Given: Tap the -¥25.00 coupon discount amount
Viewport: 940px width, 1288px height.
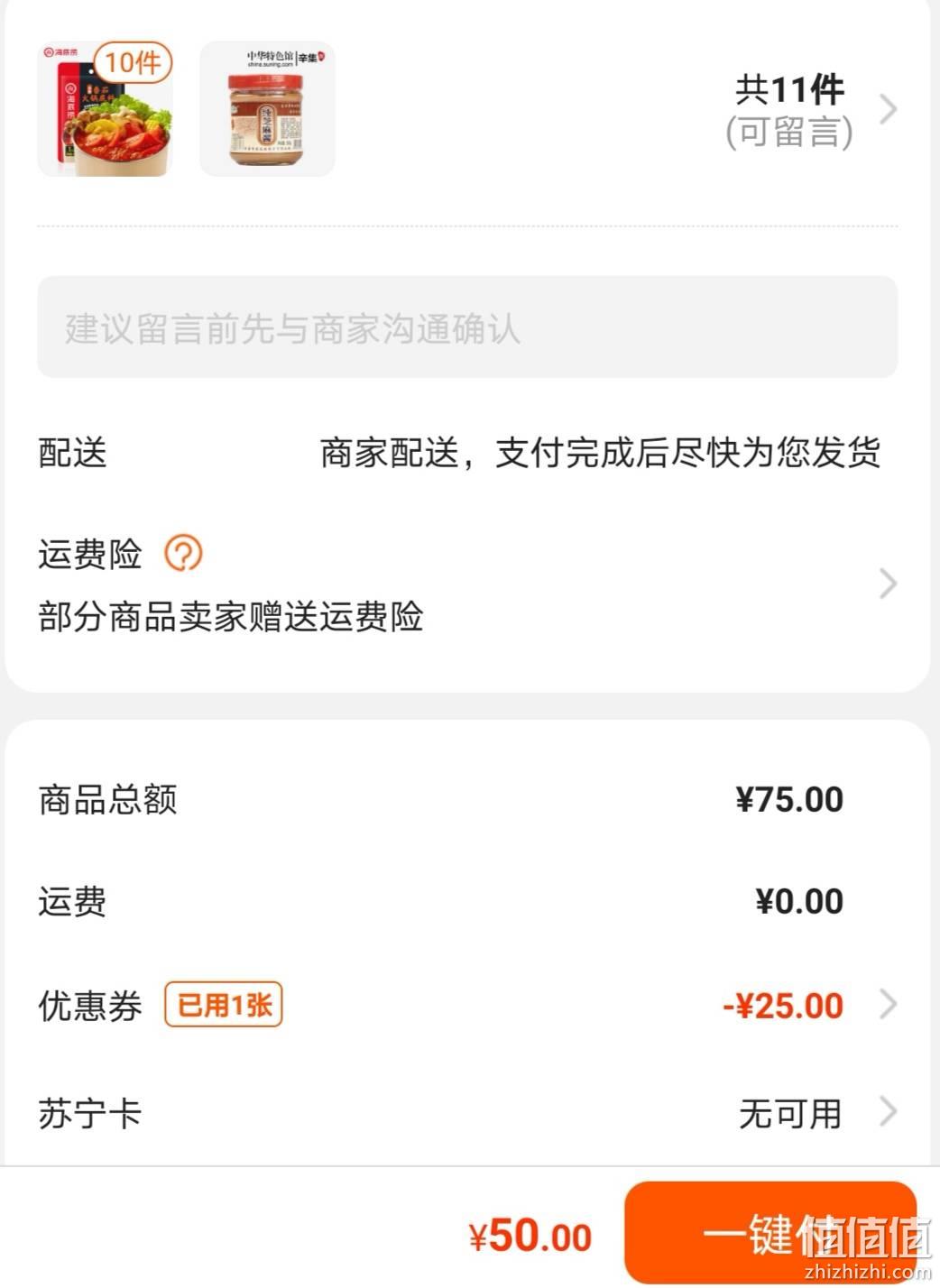Looking at the screenshot, I should point(783,1005).
